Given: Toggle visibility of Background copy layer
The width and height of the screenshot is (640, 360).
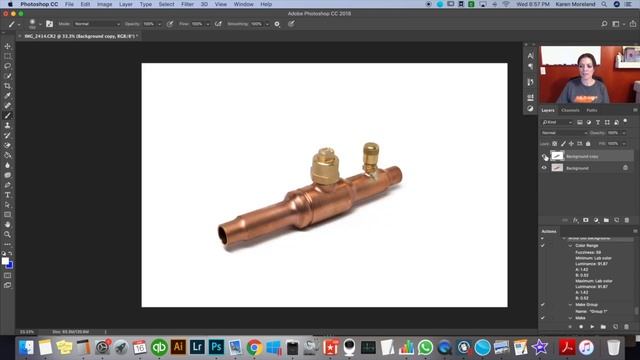Looking at the screenshot, I should (544, 156).
